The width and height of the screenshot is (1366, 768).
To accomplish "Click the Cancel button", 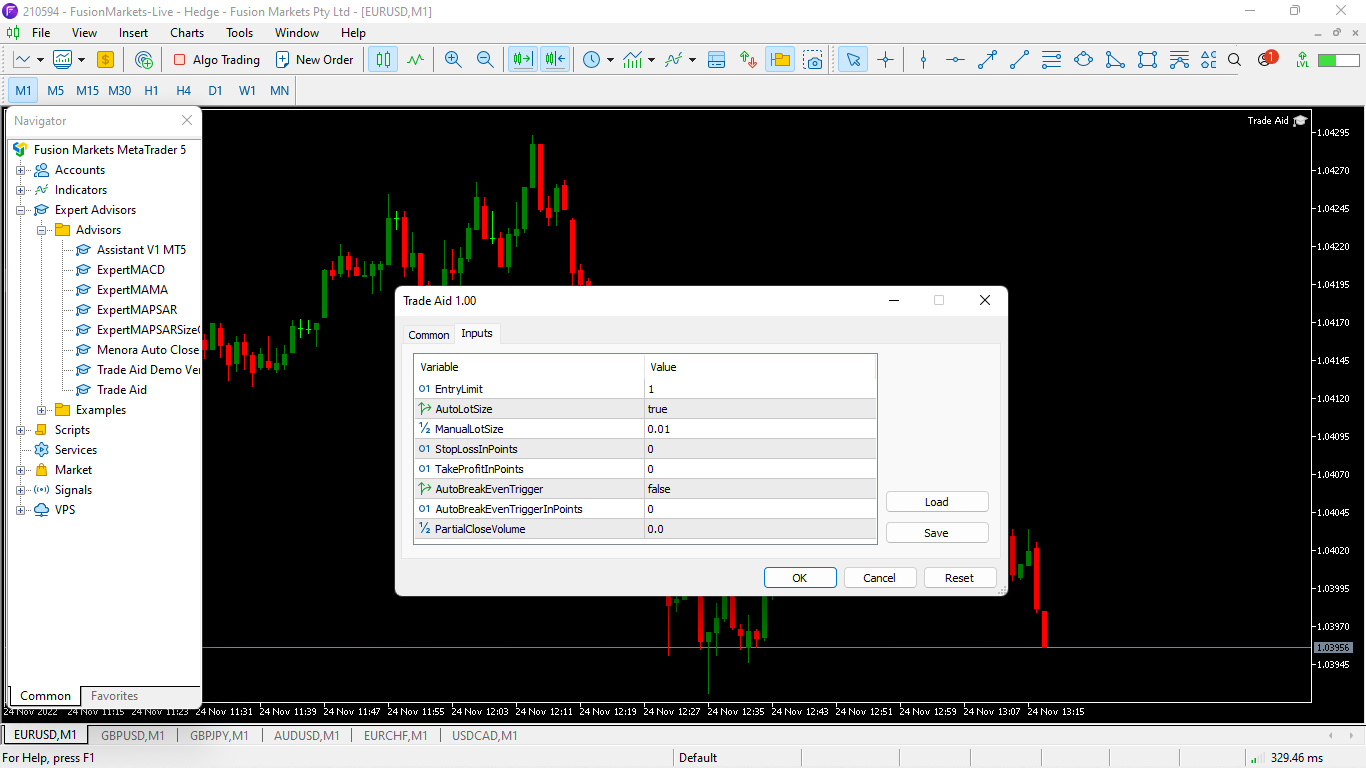I will coord(880,578).
